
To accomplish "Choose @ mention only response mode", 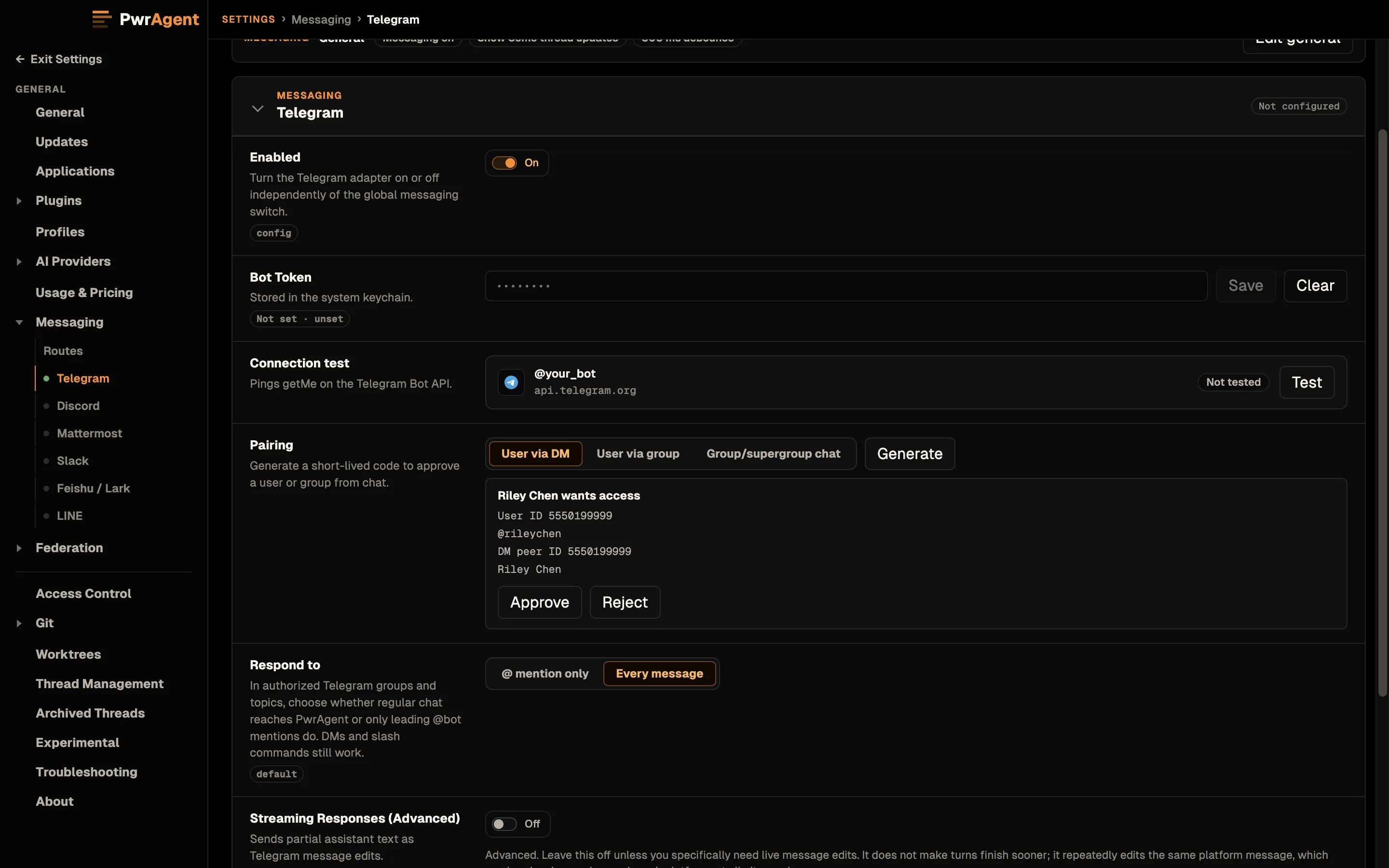I will (x=545, y=673).
